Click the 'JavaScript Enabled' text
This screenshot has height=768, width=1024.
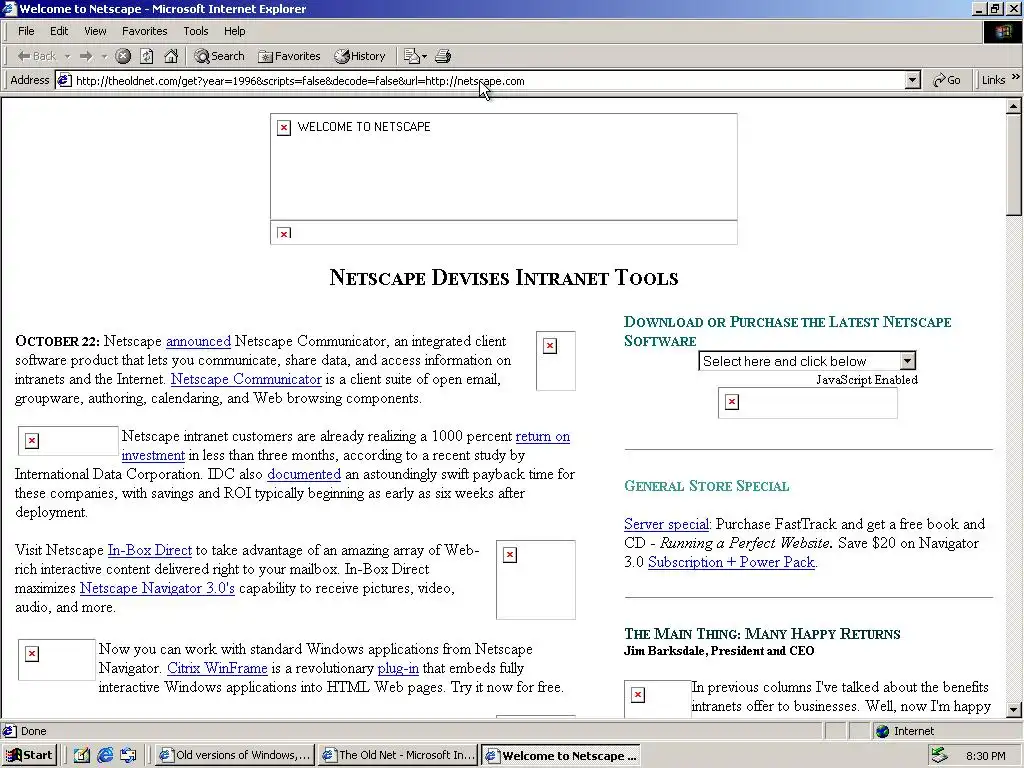(867, 379)
